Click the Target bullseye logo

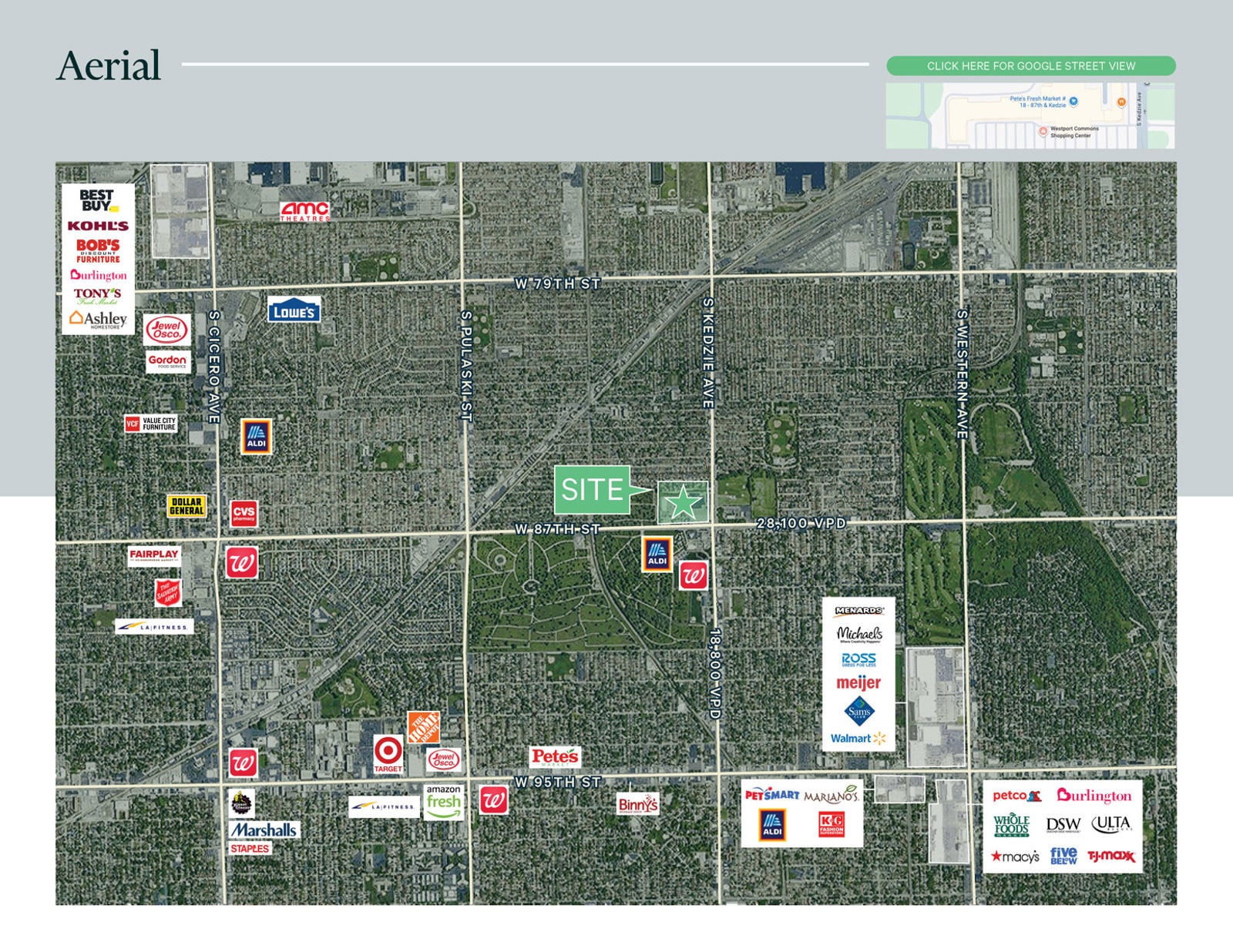[x=388, y=753]
